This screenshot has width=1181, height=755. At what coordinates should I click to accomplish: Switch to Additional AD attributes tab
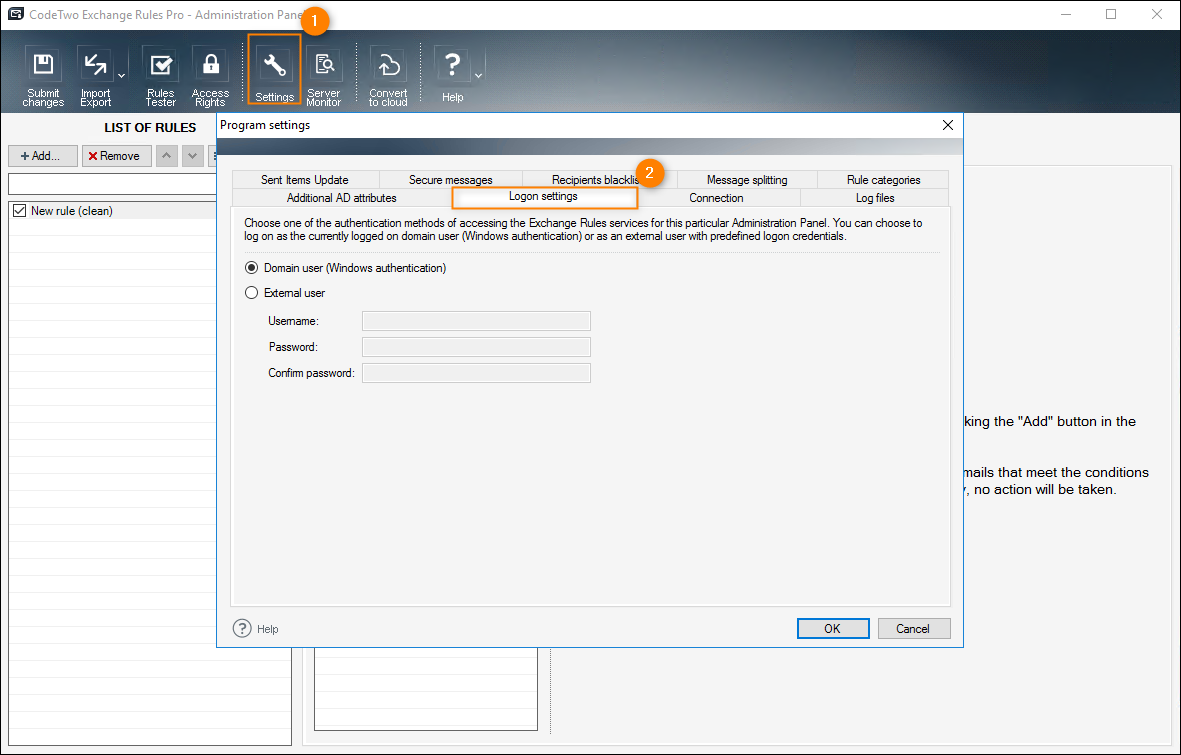point(342,197)
